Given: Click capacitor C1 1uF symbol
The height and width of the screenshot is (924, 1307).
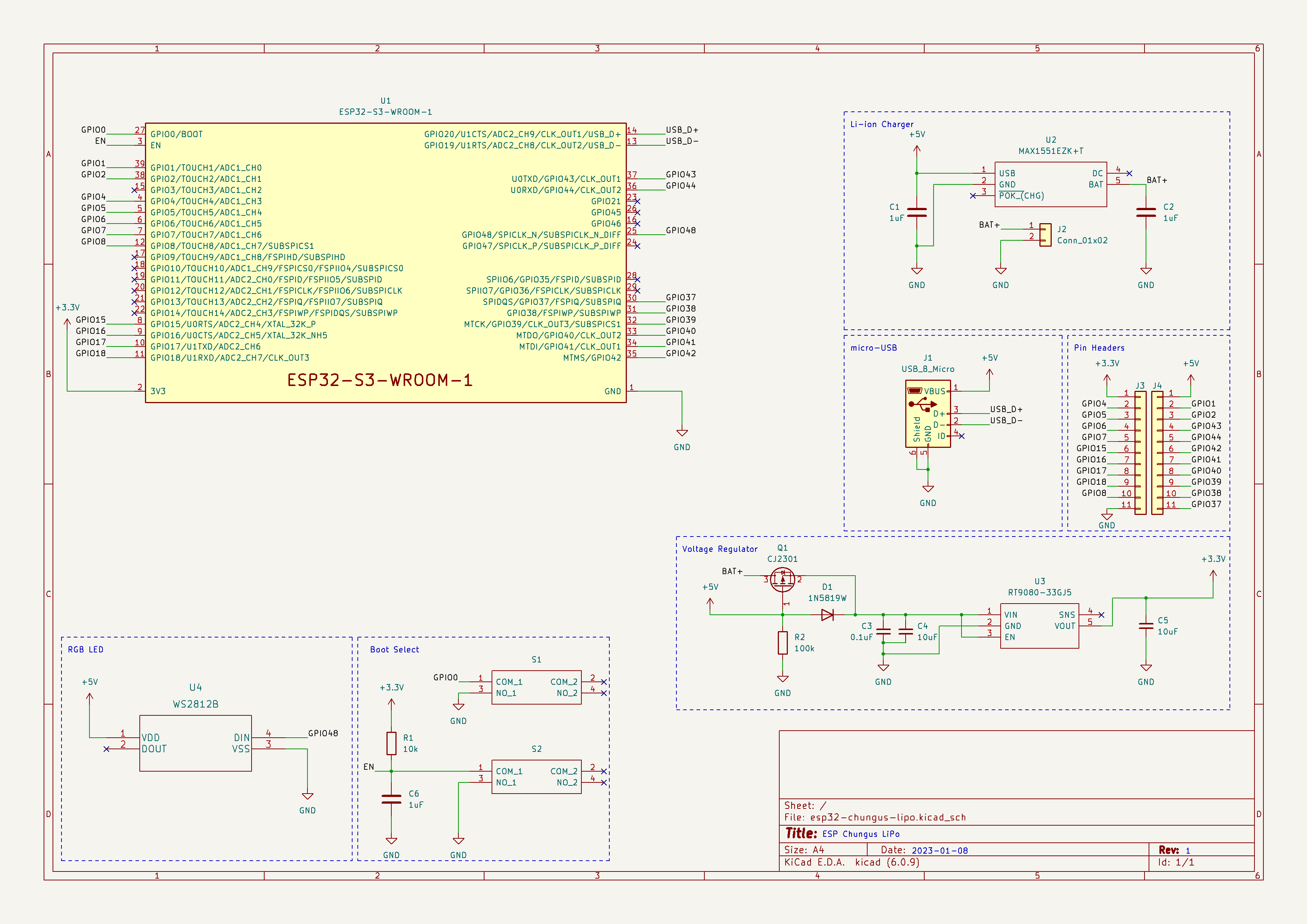Looking at the screenshot, I should (x=916, y=213).
